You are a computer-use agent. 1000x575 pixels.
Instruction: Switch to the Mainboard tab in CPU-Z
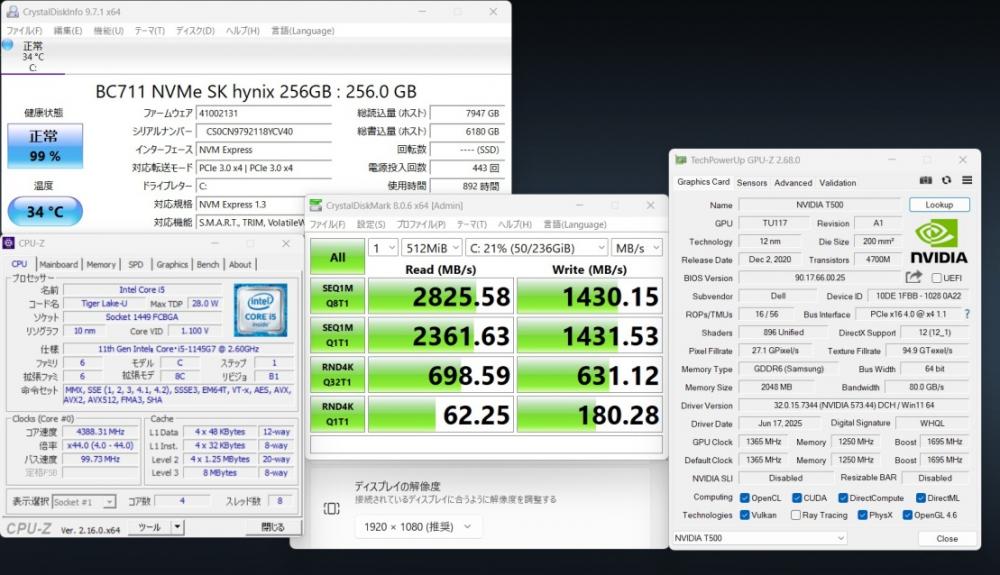coord(59,264)
